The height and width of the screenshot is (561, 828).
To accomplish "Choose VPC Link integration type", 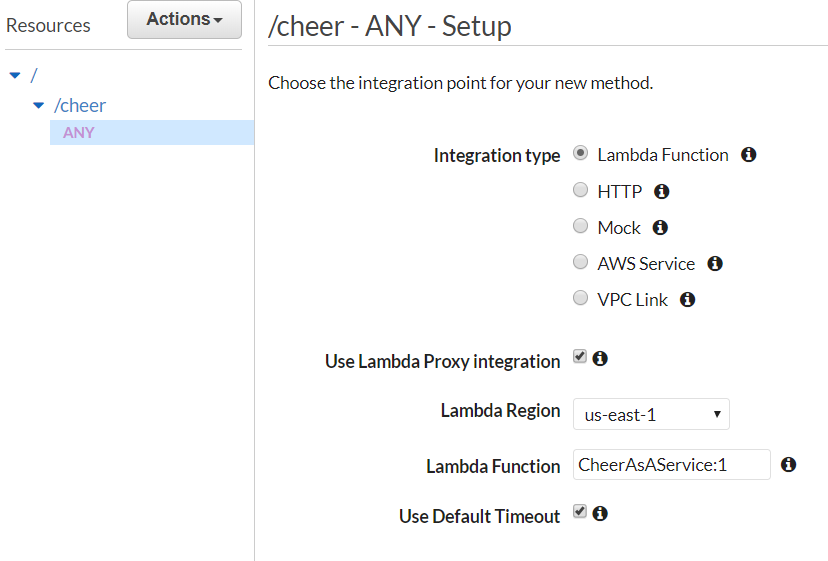I will pos(580,298).
